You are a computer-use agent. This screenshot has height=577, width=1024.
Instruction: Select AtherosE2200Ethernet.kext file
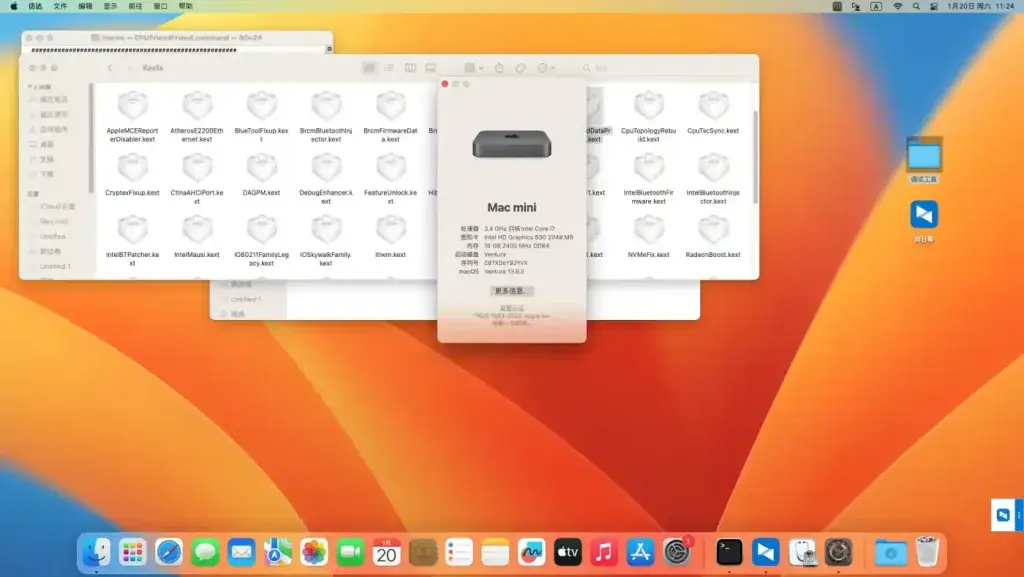point(197,117)
